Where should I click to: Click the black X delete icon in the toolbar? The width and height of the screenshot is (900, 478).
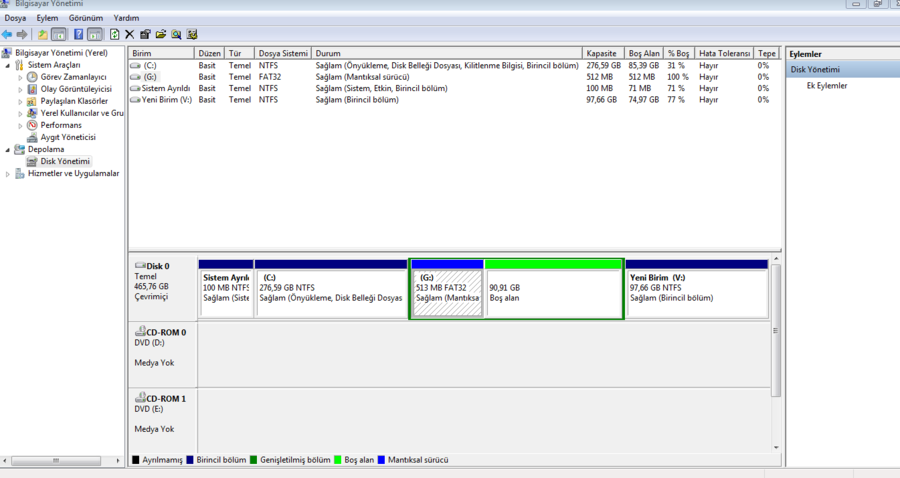[x=129, y=35]
